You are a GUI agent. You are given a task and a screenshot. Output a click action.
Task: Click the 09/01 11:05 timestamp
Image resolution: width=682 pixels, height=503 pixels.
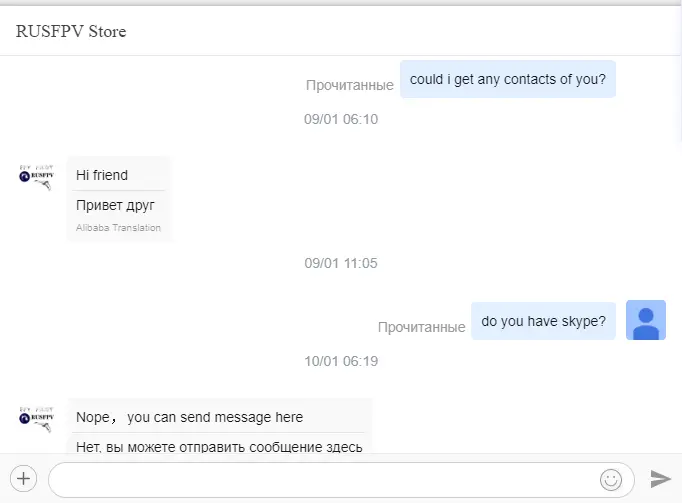click(341, 263)
